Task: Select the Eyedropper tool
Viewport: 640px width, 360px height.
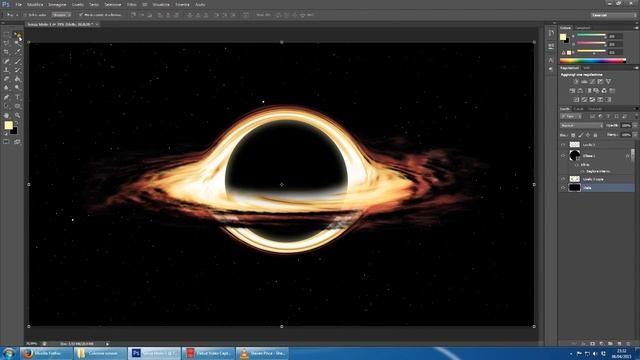Action: (18, 52)
